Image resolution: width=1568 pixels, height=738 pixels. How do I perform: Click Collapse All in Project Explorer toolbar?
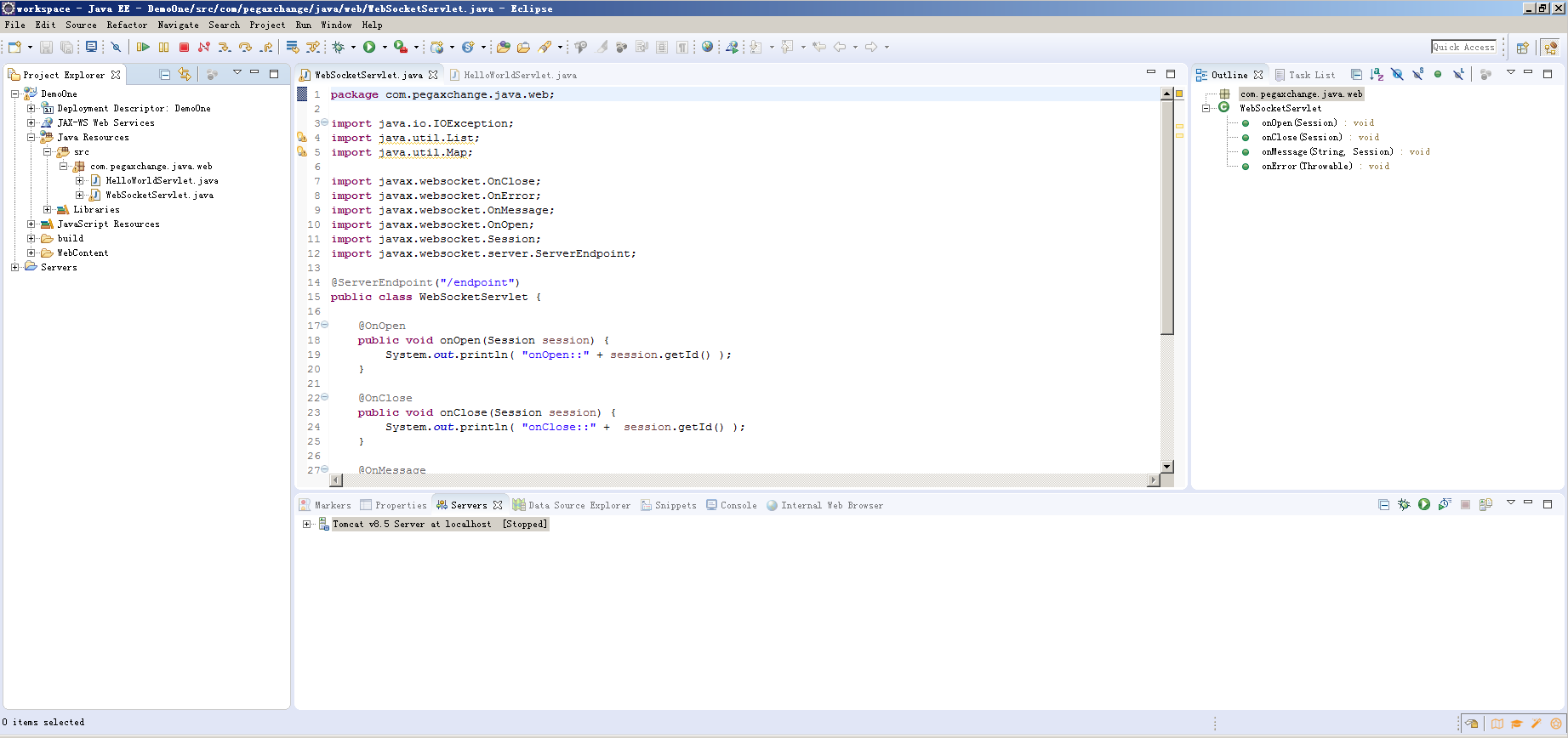(x=165, y=75)
